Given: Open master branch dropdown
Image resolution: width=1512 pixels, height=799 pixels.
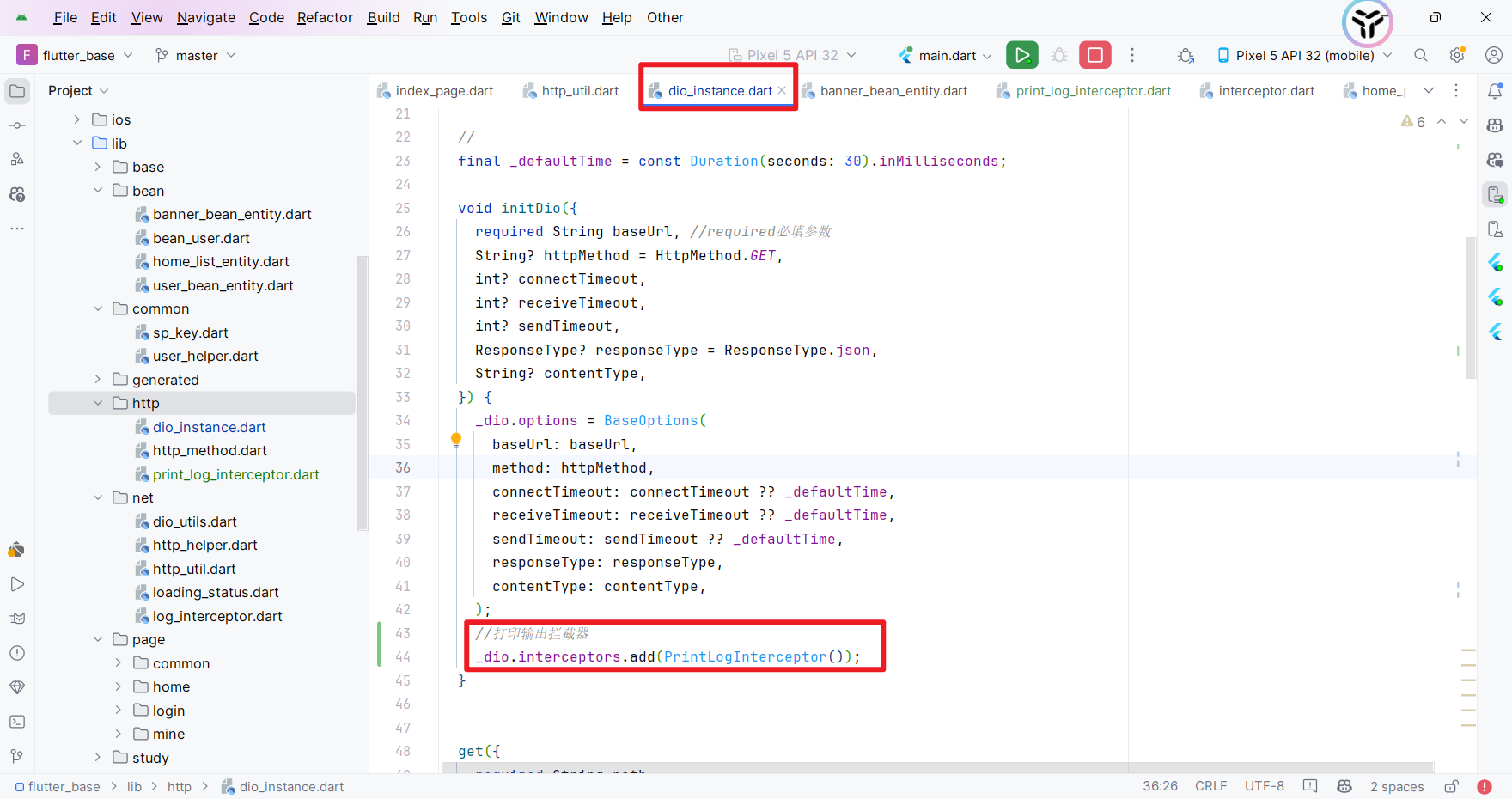Looking at the screenshot, I should point(196,55).
